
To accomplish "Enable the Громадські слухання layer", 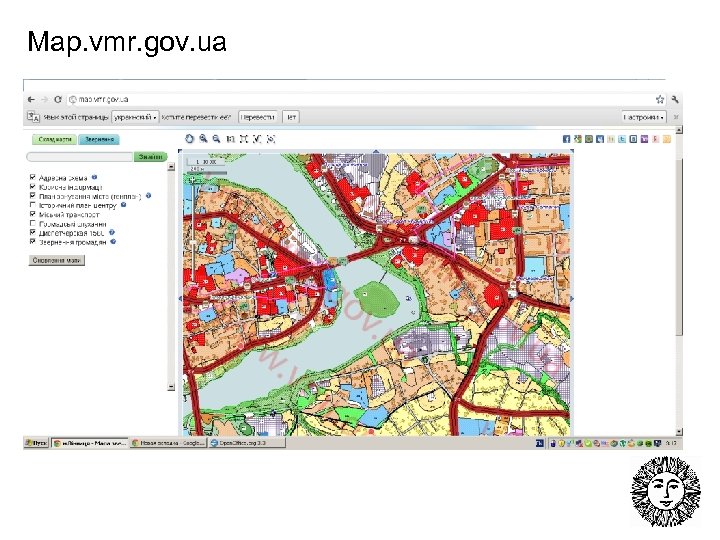I will (33, 223).
